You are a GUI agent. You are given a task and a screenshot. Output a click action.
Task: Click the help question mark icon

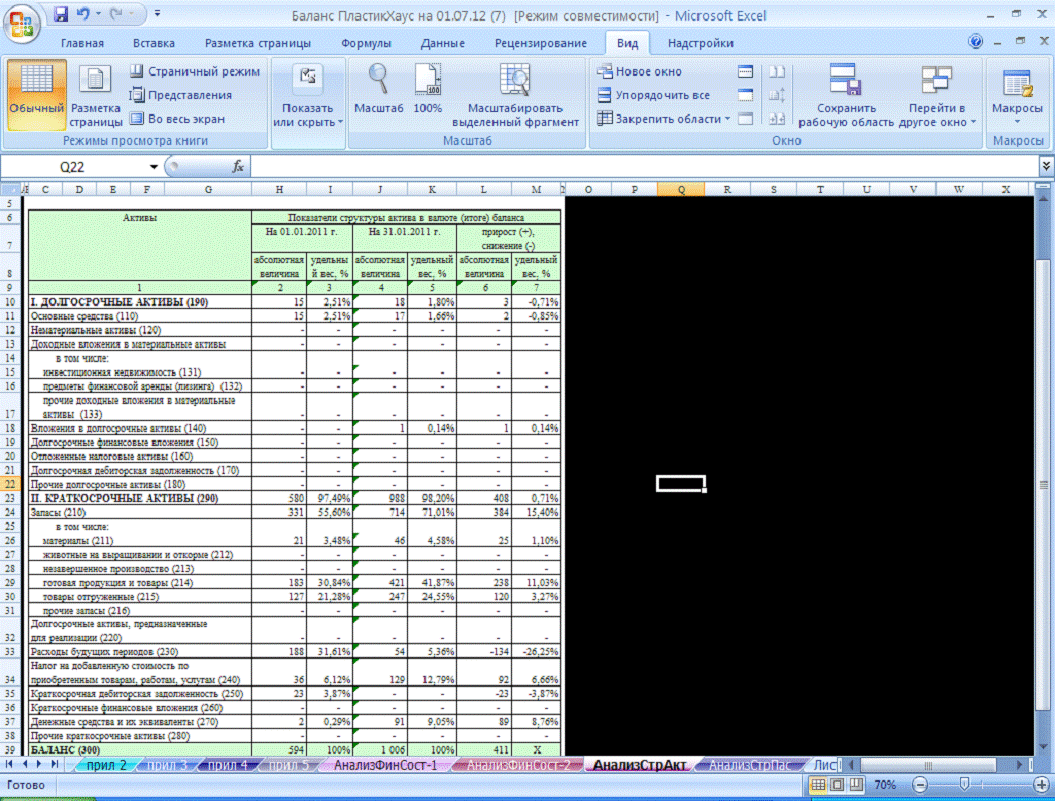pos(976,43)
